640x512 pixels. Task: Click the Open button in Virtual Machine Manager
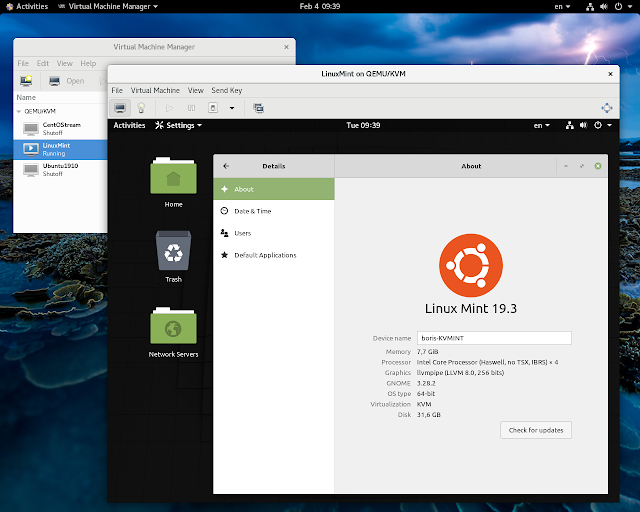[67, 81]
